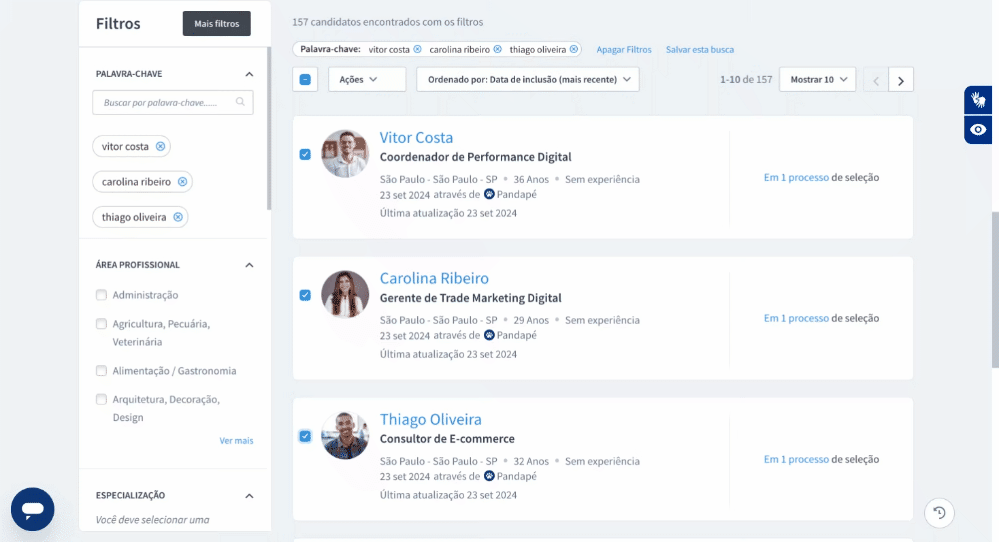Click the history clock icon button
Image resolution: width=999 pixels, height=542 pixels.
tap(939, 513)
